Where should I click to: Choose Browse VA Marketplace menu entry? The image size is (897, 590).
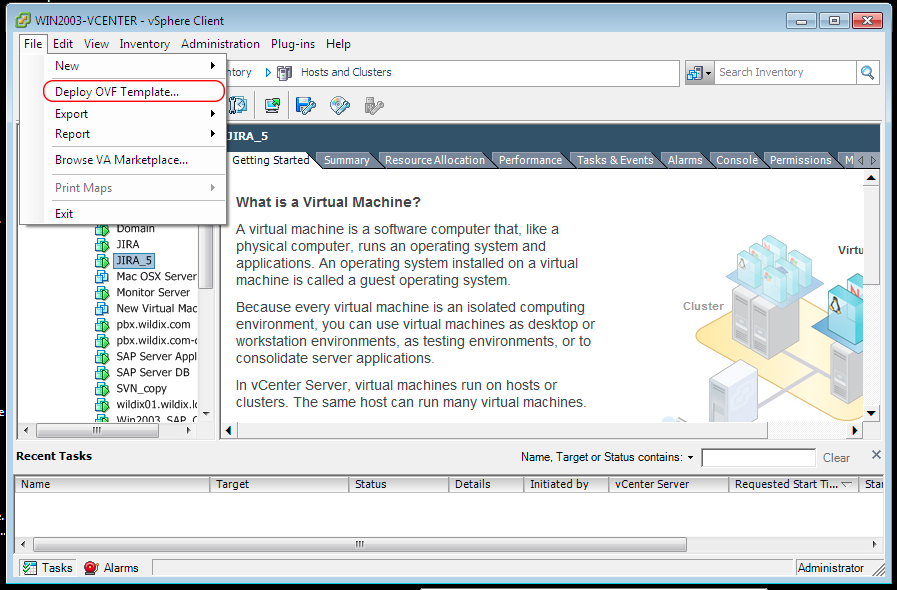click(121, 160)
